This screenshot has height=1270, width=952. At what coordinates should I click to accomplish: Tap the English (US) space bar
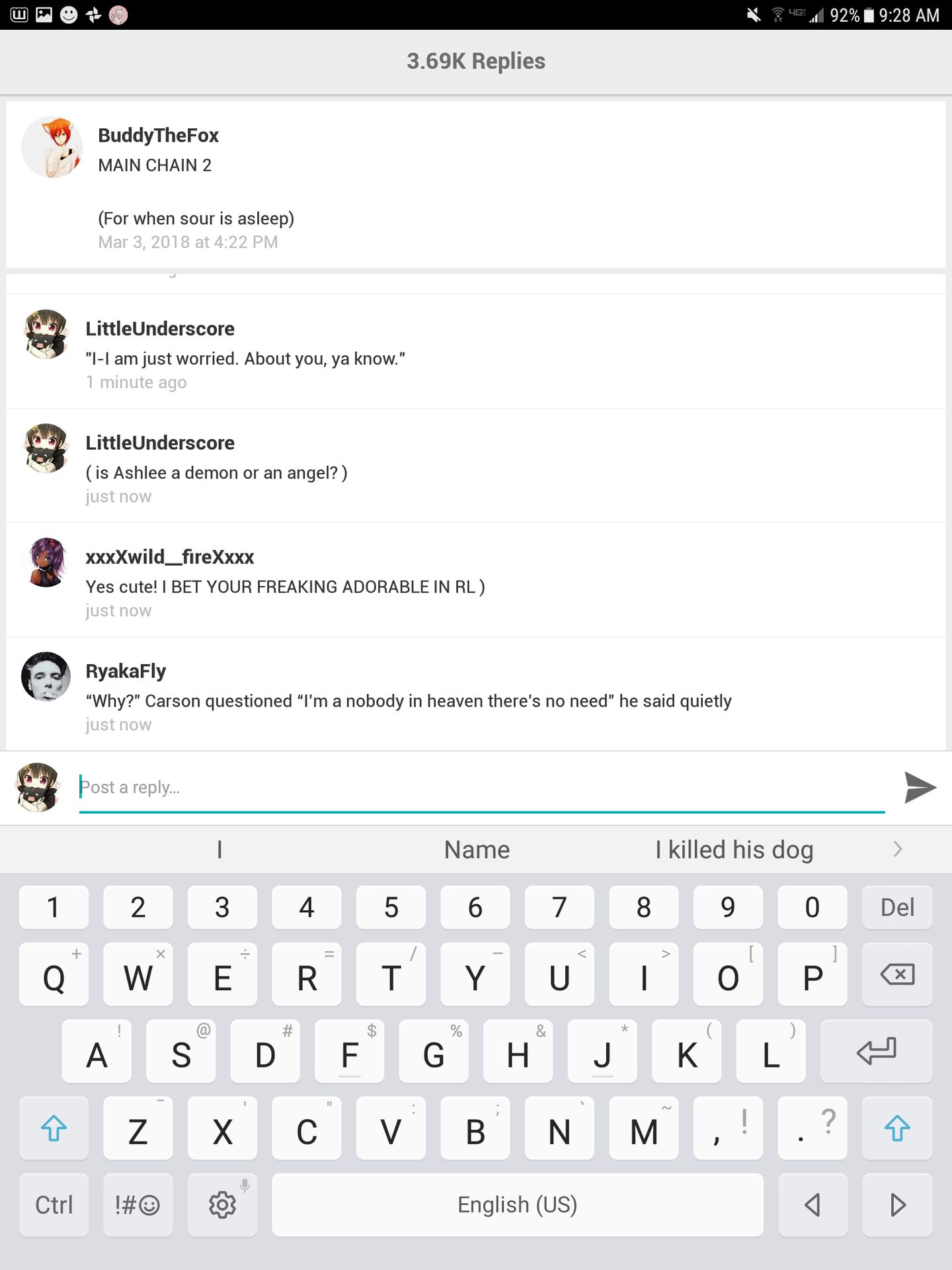pyautogui.click(x=518, y=1205)
